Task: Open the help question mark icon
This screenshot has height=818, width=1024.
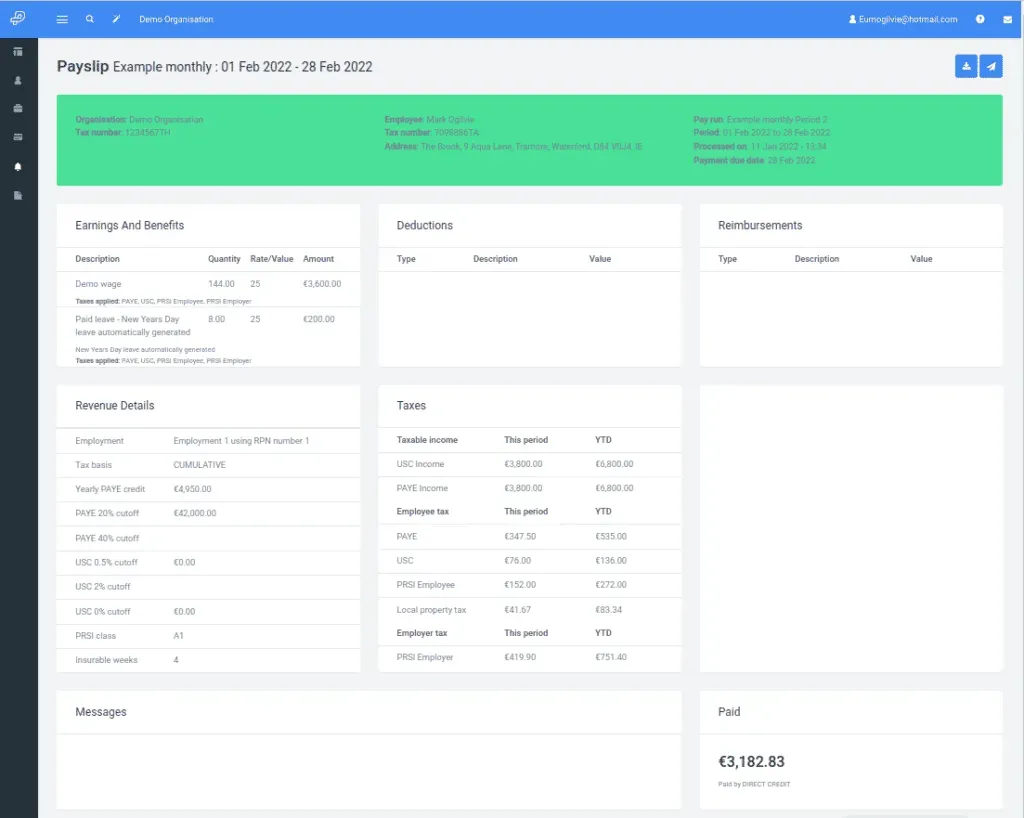Action: (x=980, y=19)
